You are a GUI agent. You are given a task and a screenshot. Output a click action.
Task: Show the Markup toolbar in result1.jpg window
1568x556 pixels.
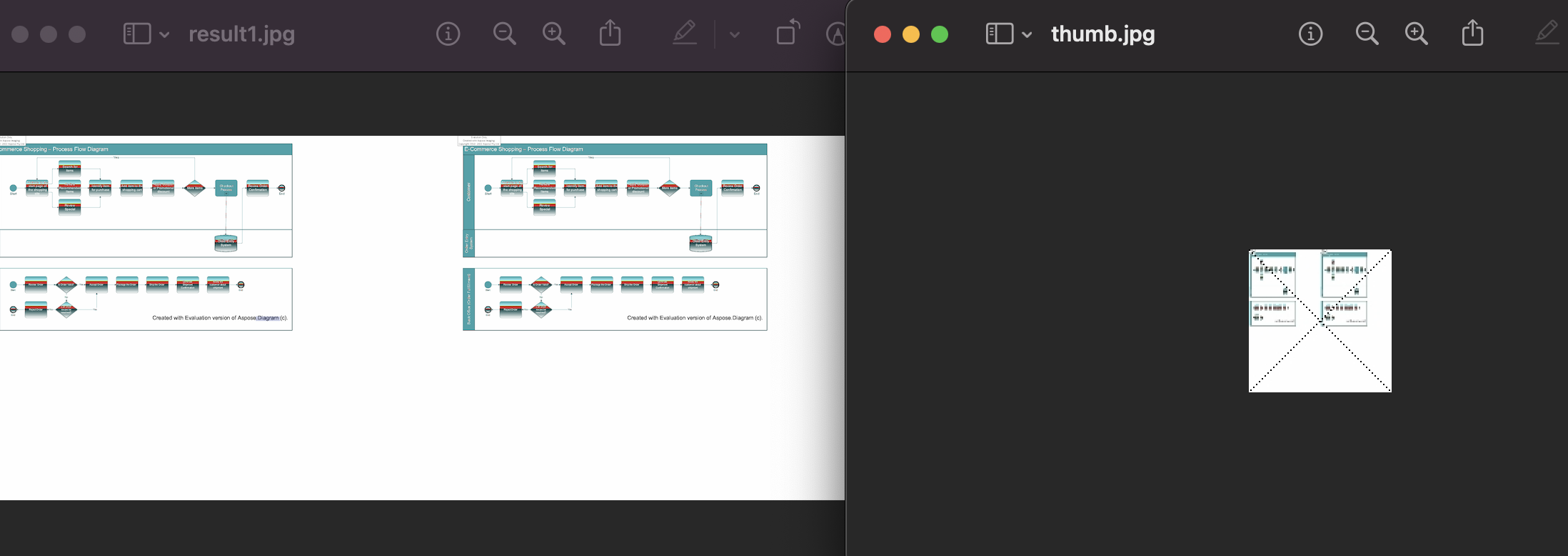[x=685, y=34]
